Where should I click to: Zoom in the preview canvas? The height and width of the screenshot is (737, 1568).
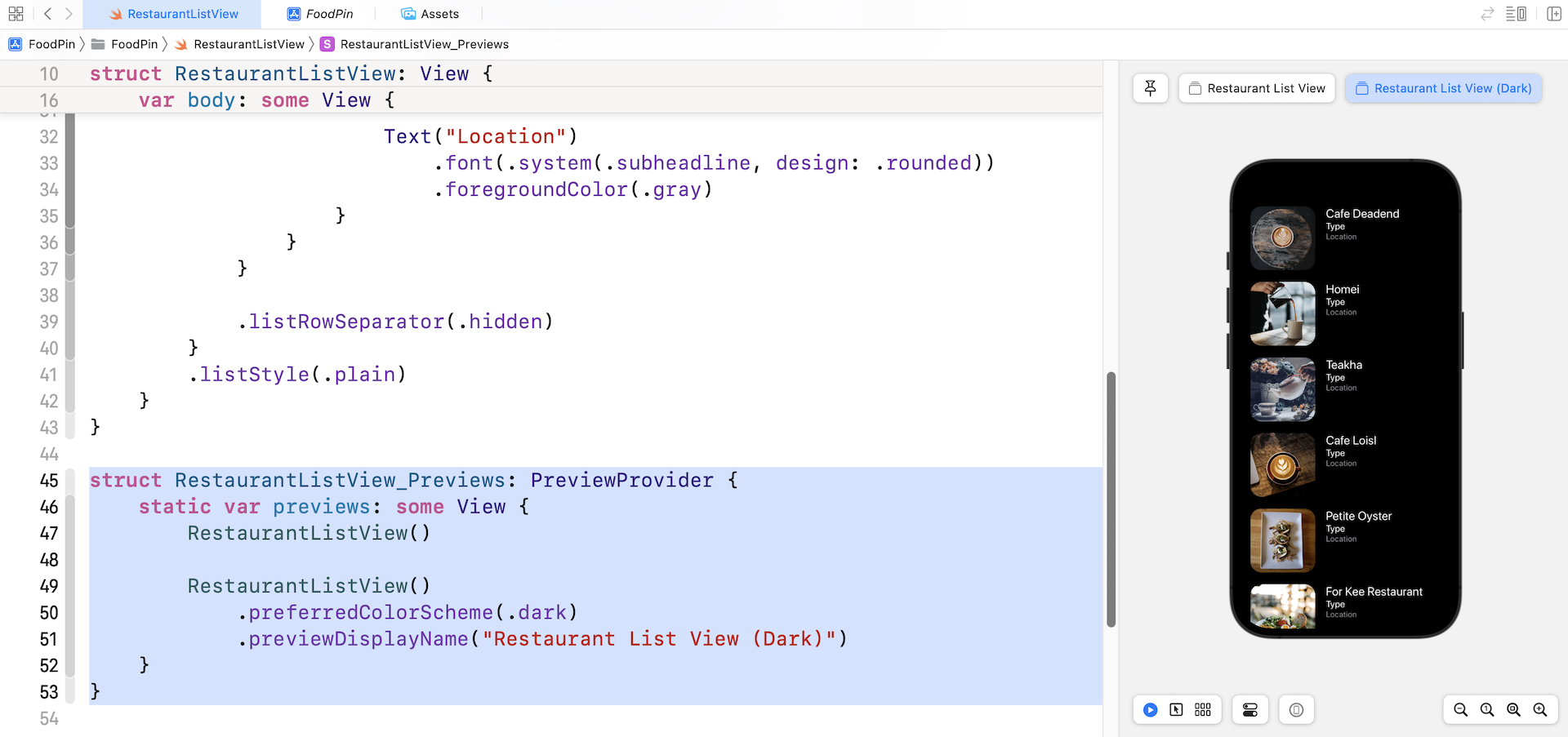(x=1539, y=710)
